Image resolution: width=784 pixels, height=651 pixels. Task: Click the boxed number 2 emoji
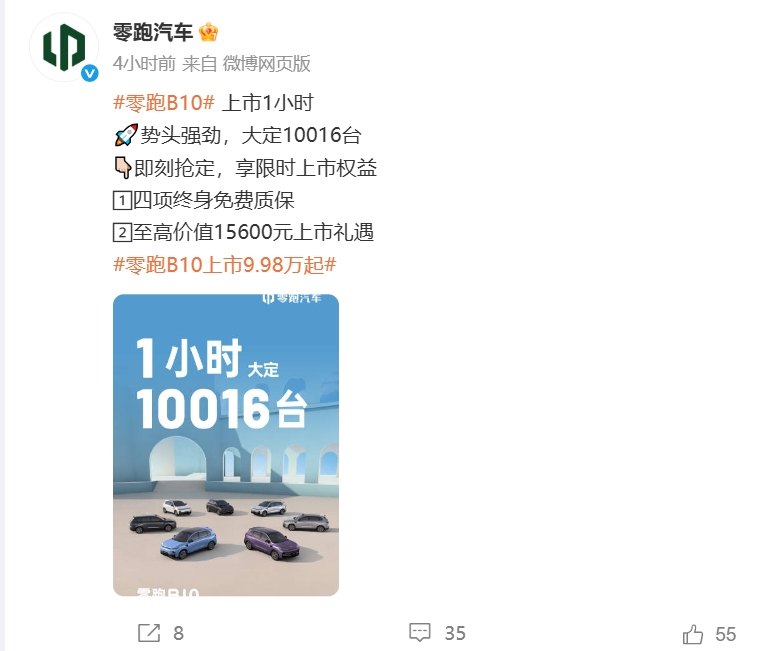(x=122, y=233)
